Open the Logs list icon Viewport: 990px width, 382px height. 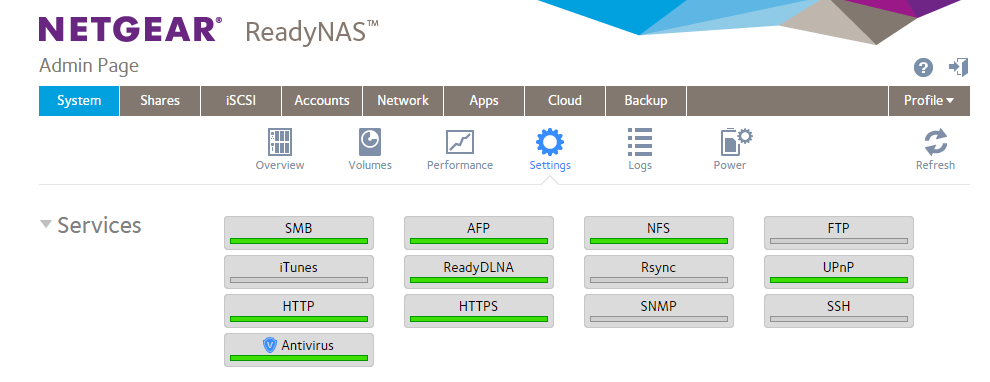coord(640,142)
